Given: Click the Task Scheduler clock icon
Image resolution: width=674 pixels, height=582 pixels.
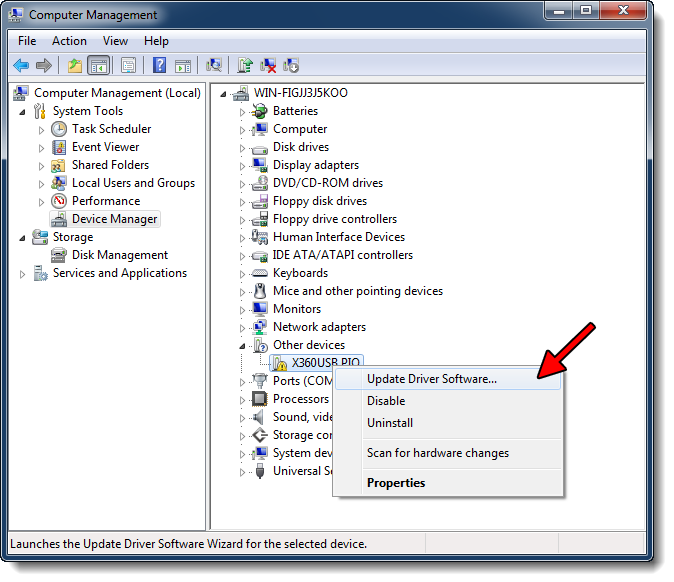Looking at the screenshot, I should pos(59,129).
